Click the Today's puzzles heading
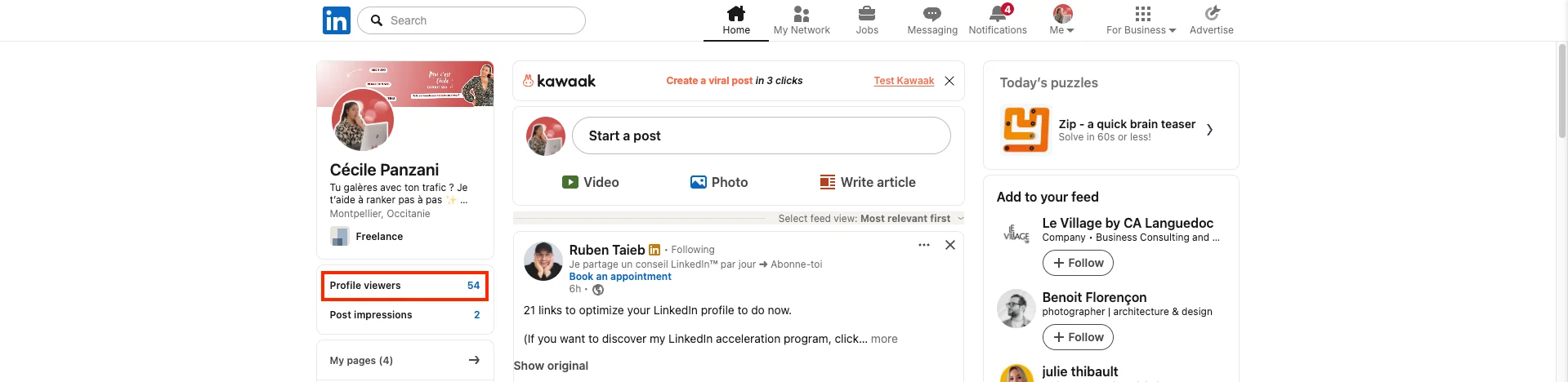1568x382 pixels. click(1048, 82)
